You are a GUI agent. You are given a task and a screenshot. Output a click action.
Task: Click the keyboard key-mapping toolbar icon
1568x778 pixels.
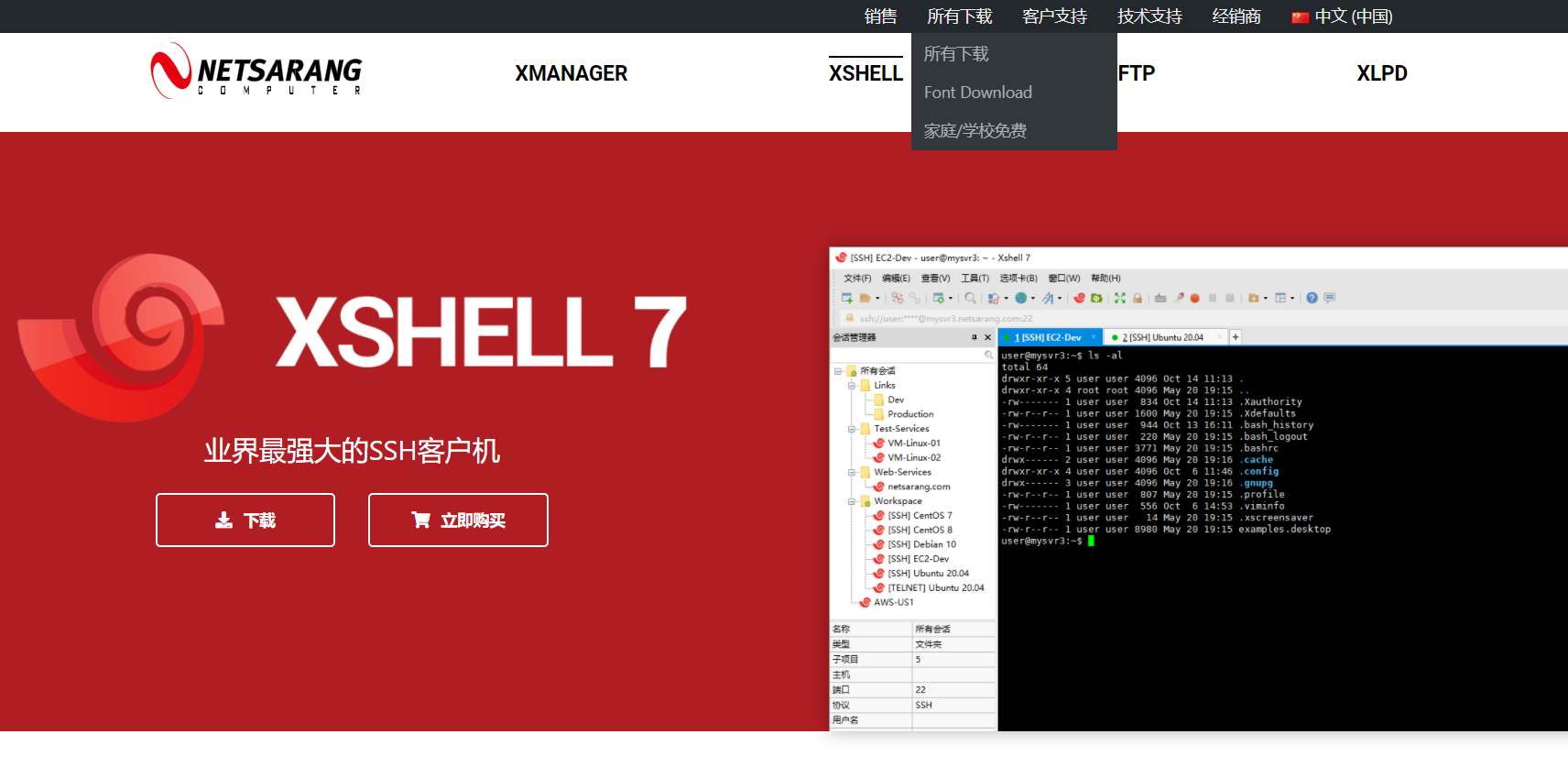coord(1160,298)
